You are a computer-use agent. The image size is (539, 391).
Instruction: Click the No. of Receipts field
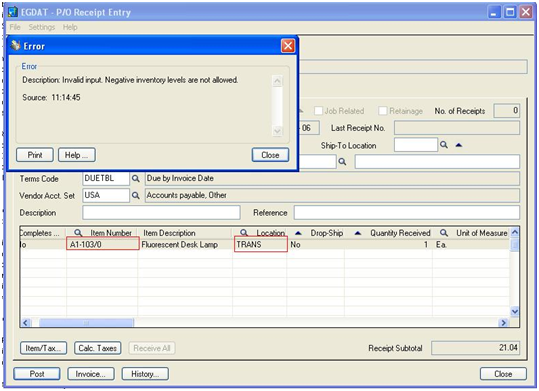tap(507, 111)
